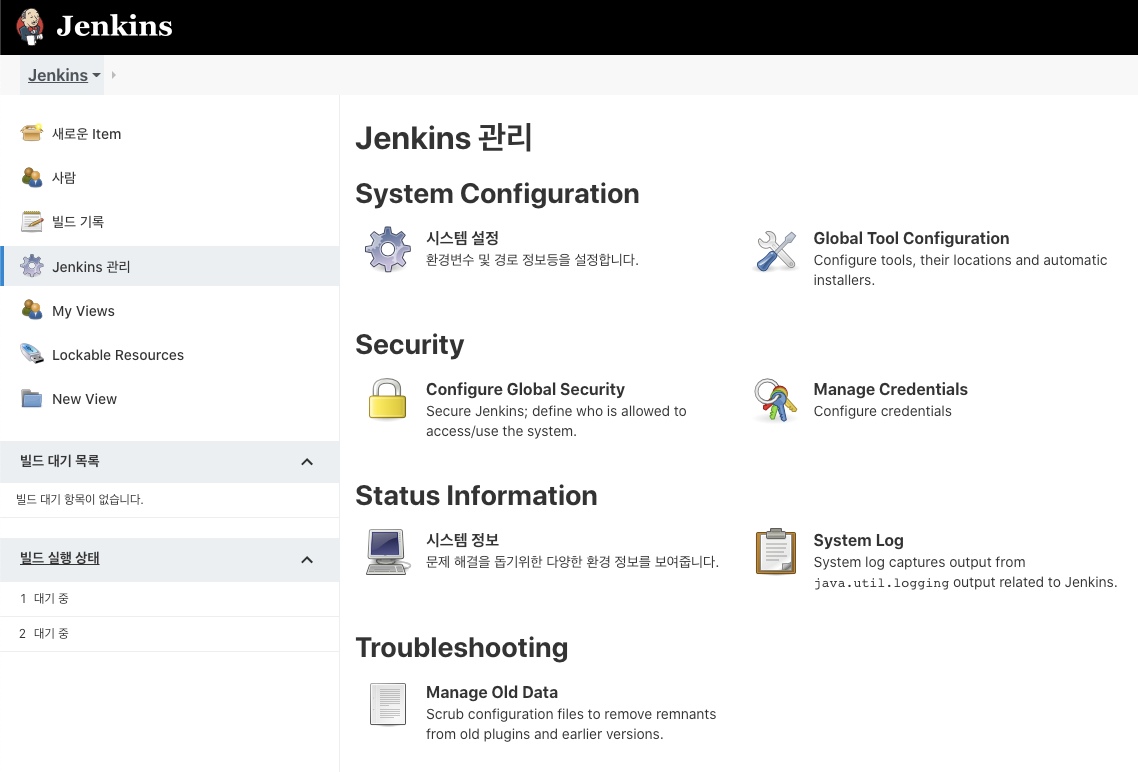Open the 빌드 기록 sidebar link
This screenshot has height=772, width=1138.
(x=78, y=222)
